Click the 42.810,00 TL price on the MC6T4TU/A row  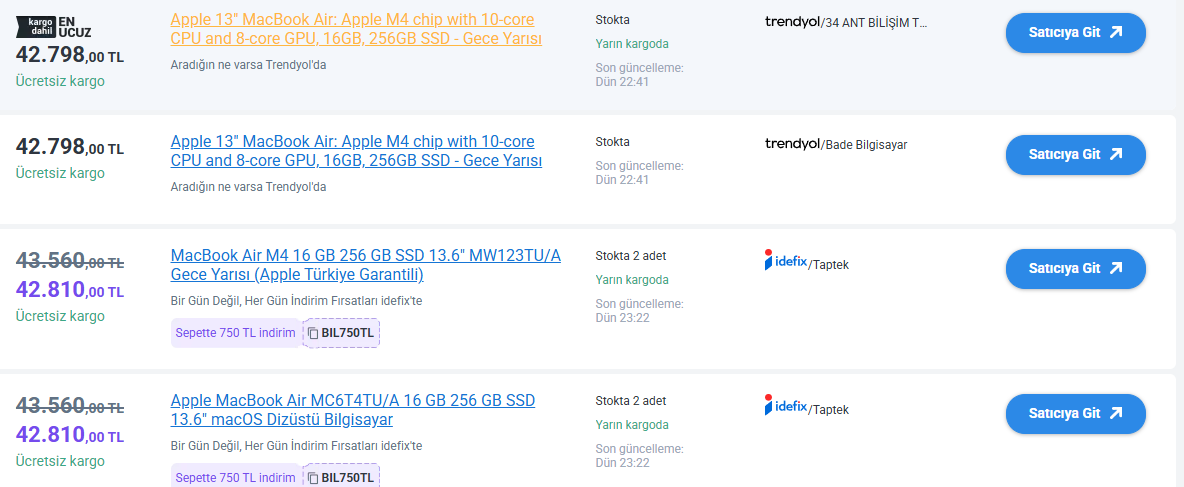point(70,435)
